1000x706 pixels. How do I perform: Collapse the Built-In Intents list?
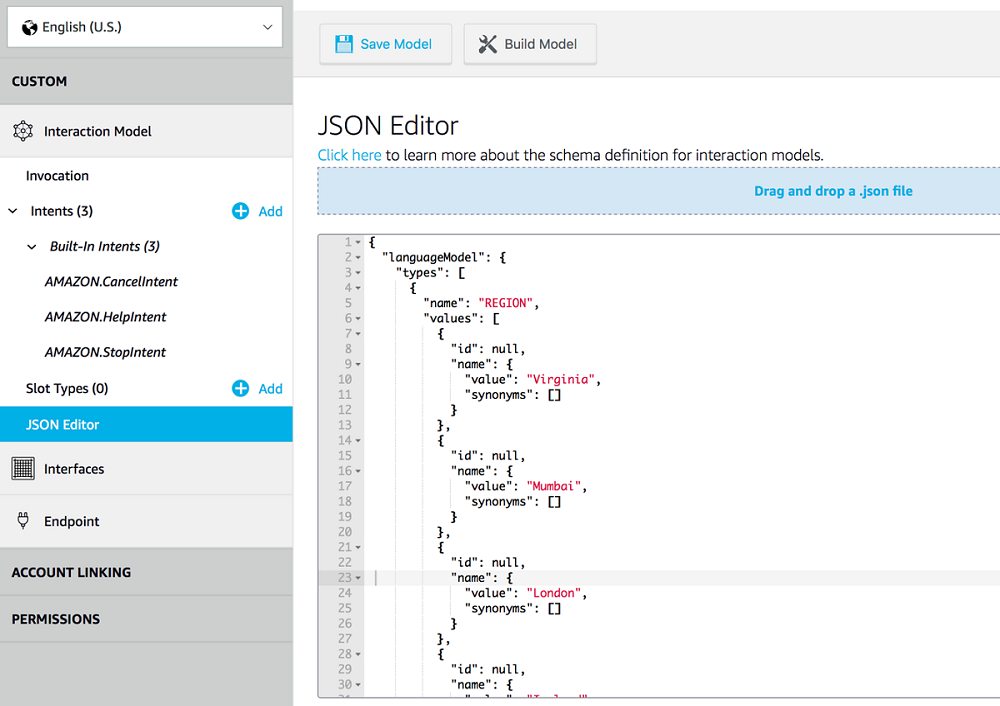click(x=30, y=246)
